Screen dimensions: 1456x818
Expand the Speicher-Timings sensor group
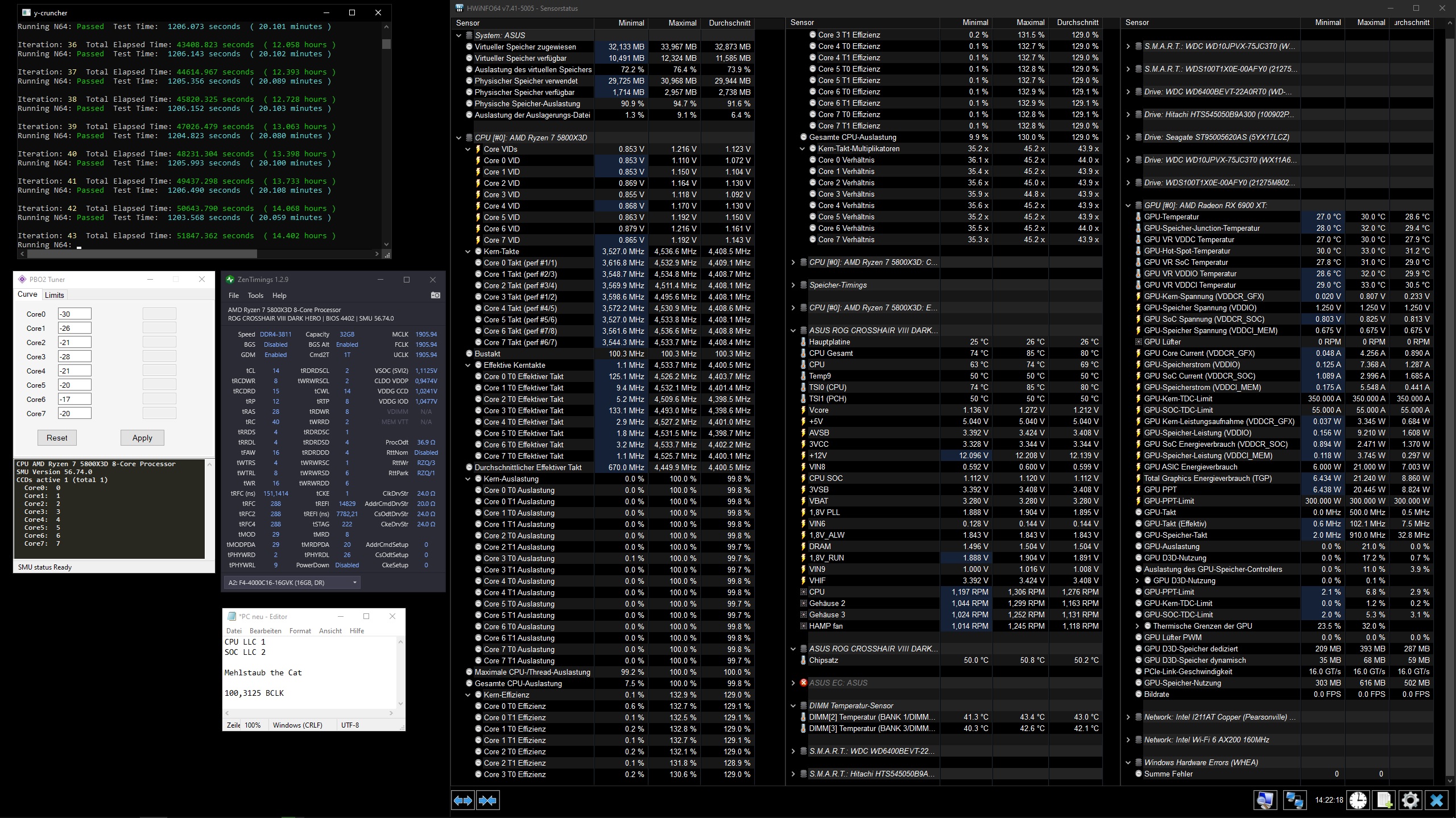(793, 285)
